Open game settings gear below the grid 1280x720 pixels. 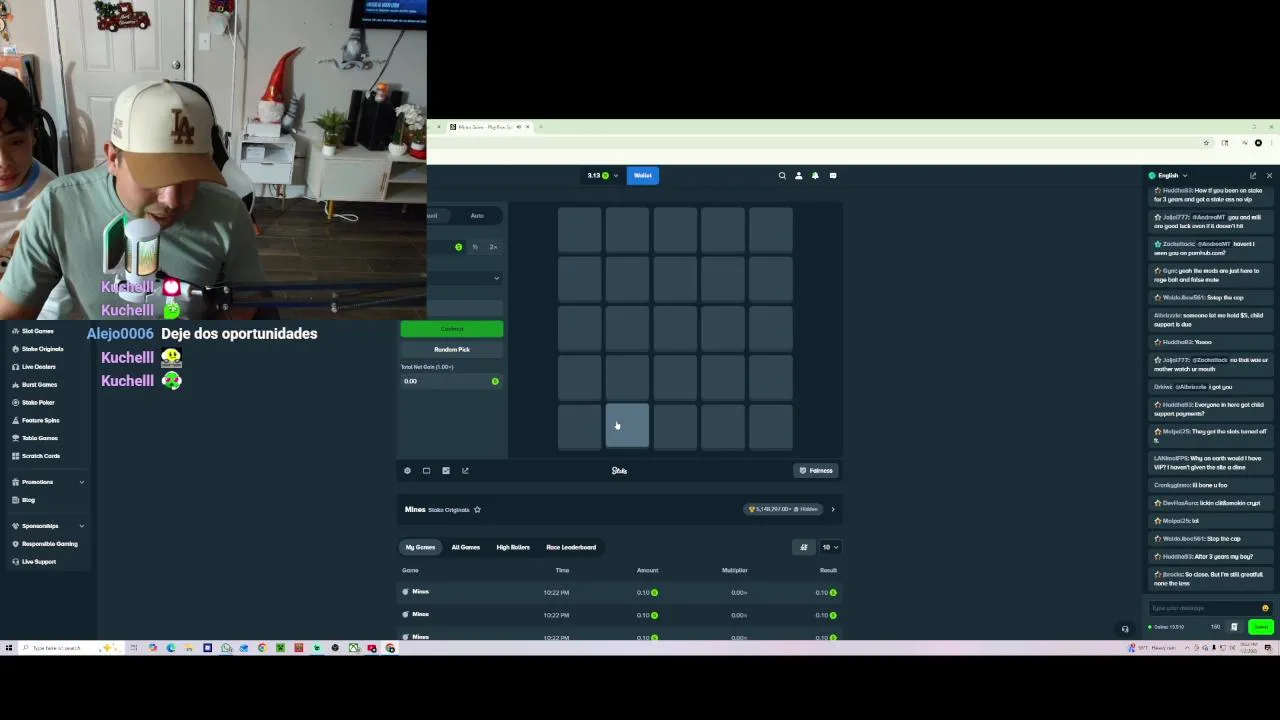click(x=407, y=471)
